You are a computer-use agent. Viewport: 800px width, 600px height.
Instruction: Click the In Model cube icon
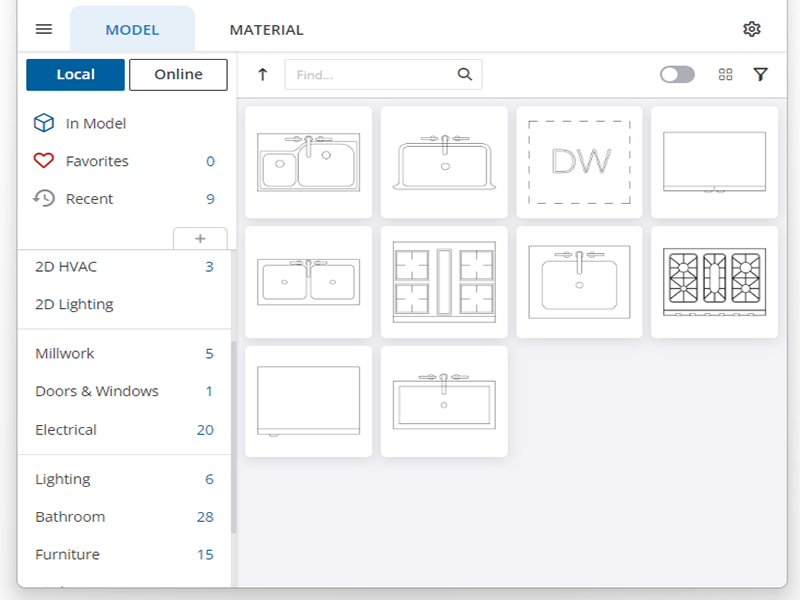pos(43,123)
